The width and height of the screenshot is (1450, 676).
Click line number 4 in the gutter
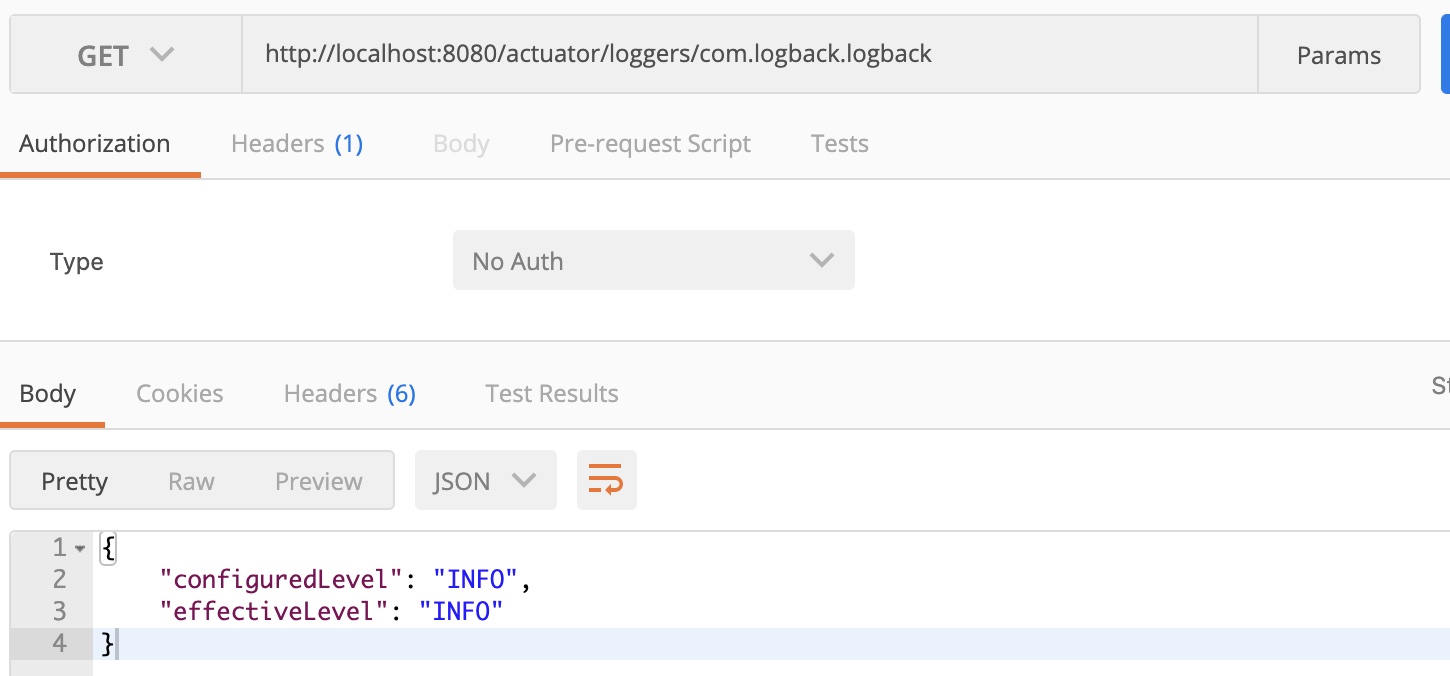tap(59, 643)
